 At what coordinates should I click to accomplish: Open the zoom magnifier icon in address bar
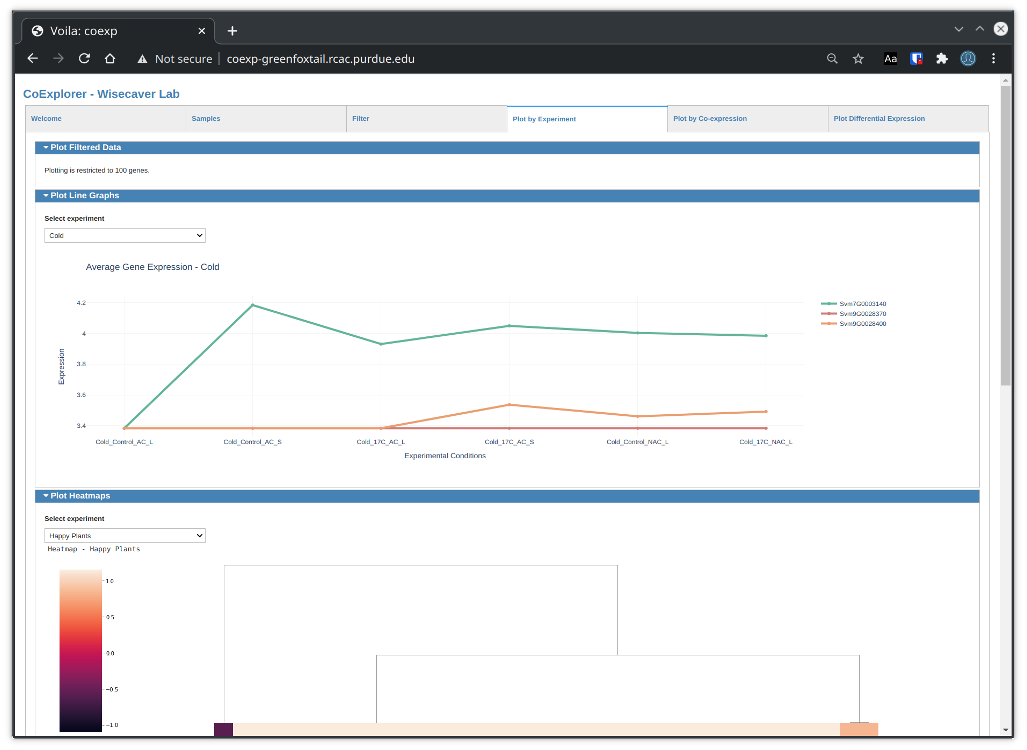[x=832, y=59]
